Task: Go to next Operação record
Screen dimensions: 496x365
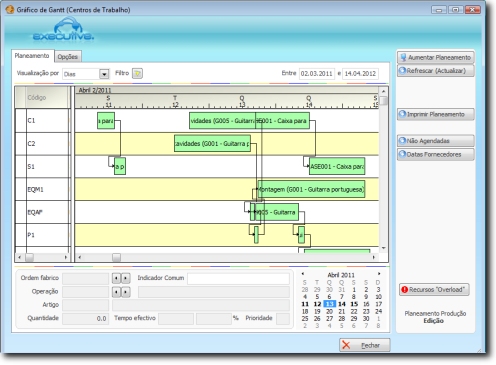Action: (125, 292)
